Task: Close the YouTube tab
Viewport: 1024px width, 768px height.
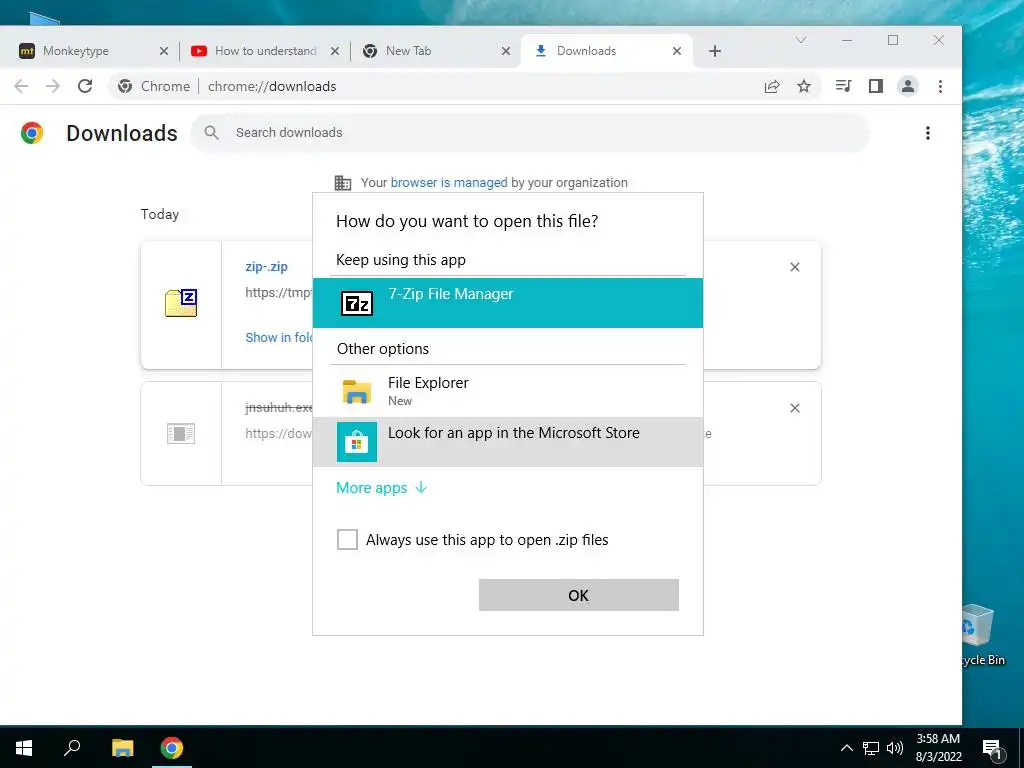Action: point(334,51)
